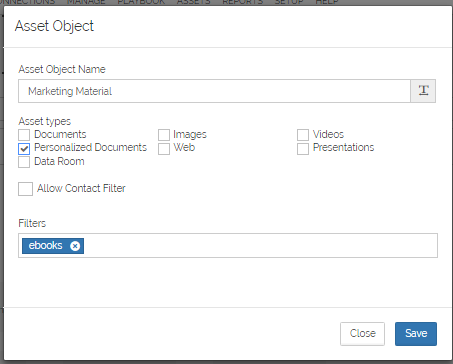Close the Asset Object dialog
Screen dimensions: 453x364
362,334
